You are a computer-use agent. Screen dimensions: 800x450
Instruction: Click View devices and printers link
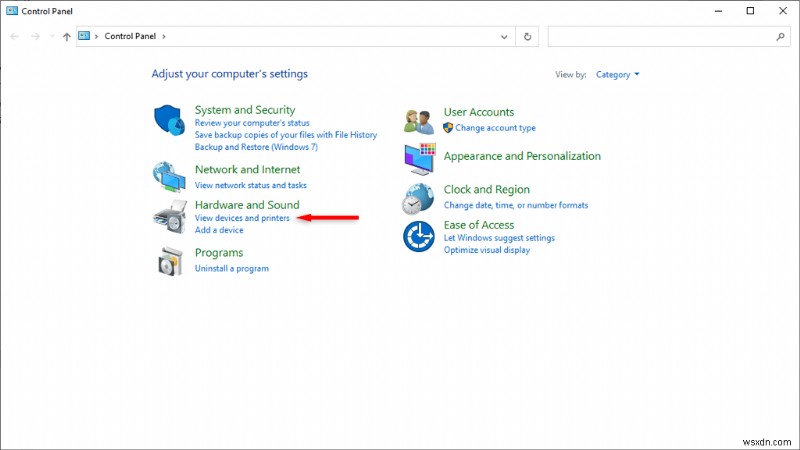[242, 218]
